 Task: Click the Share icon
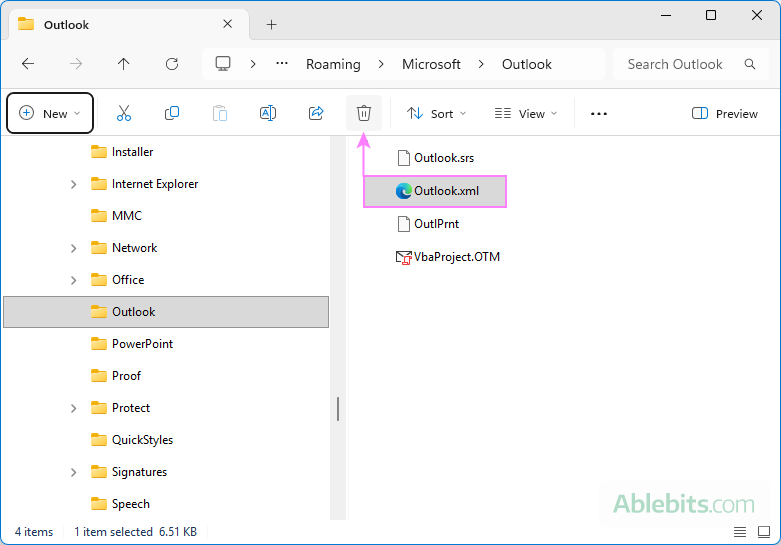pos(316,114)
